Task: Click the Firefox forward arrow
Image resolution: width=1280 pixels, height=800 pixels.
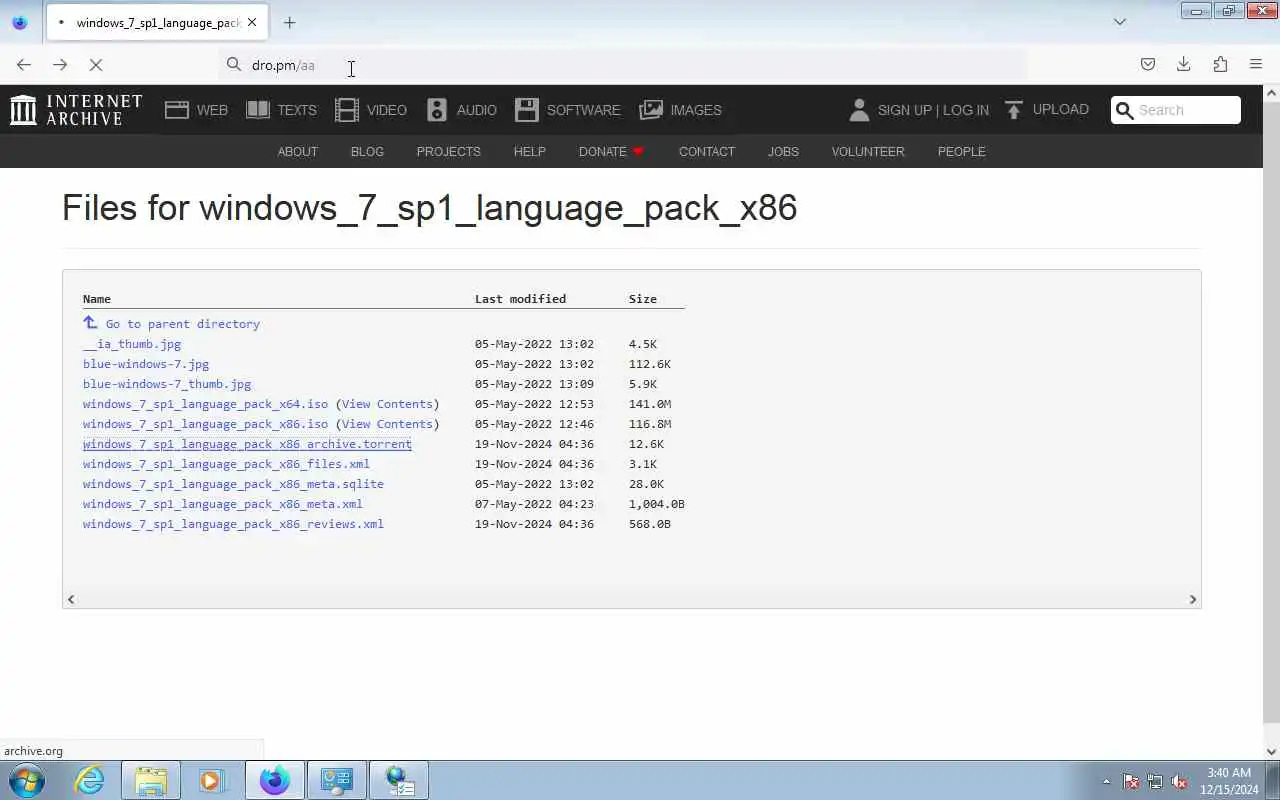Action: (60, 65)
